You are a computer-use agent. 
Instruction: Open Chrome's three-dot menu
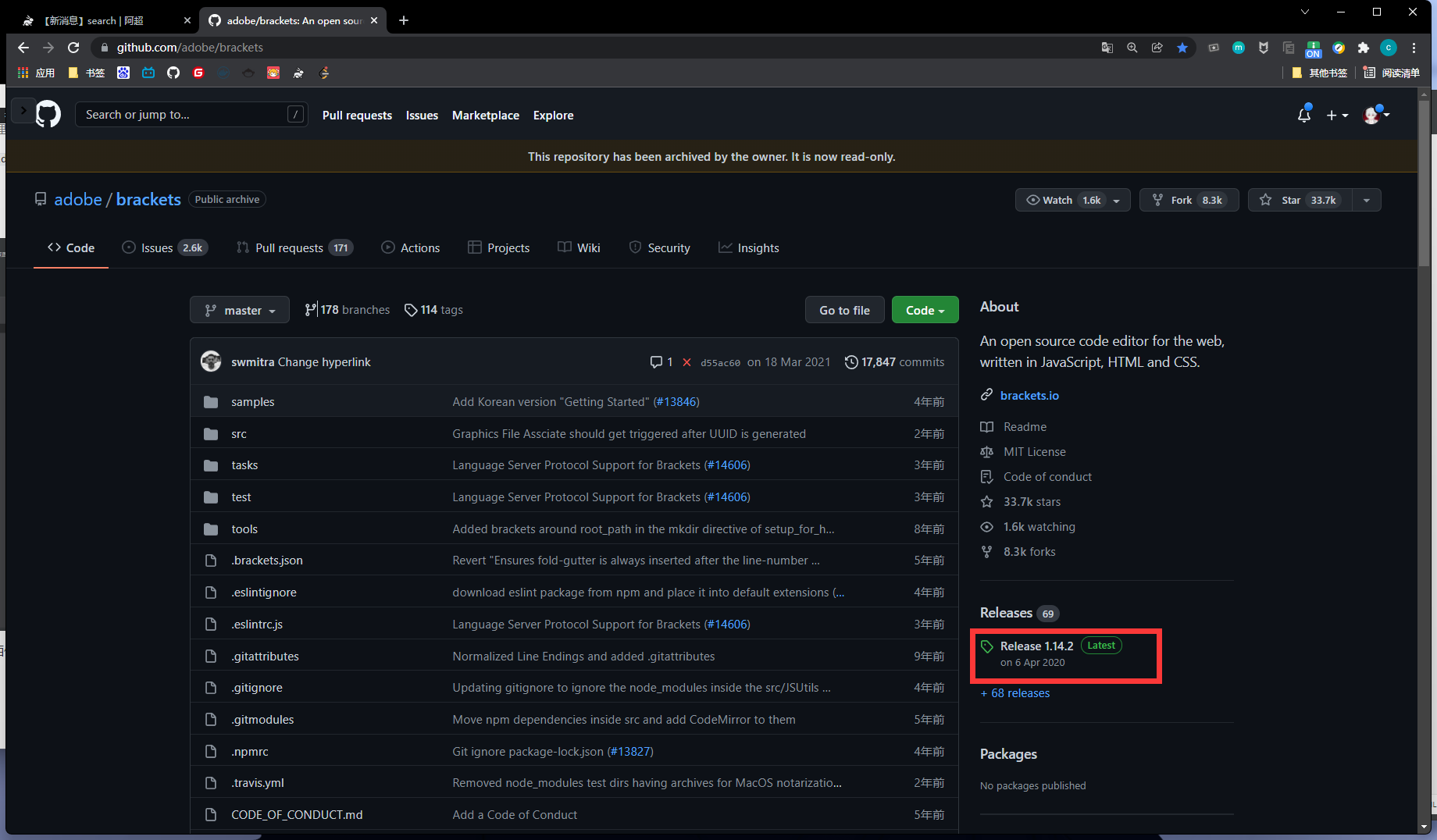click(1414, 48)
